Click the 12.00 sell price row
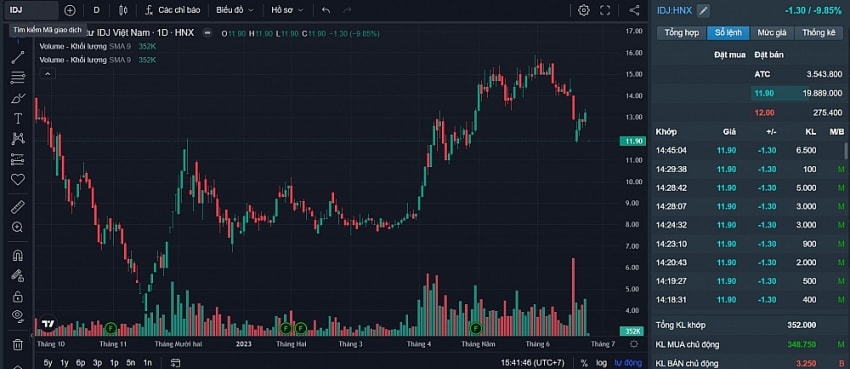Image resolution: width=850 pixels, height=369 pixels. pos(749,113)
